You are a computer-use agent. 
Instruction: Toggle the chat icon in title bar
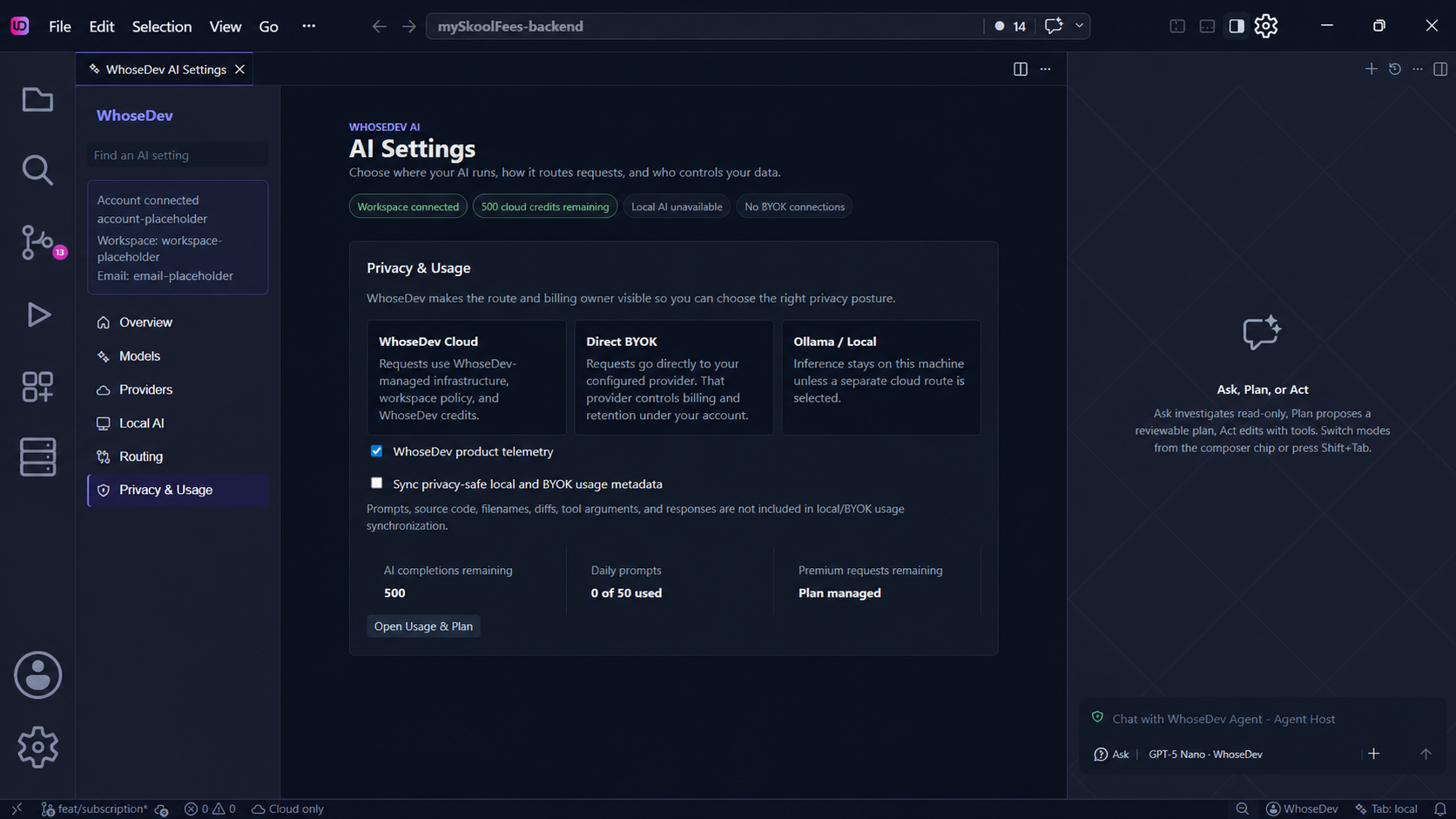[x=1054, y=26]
